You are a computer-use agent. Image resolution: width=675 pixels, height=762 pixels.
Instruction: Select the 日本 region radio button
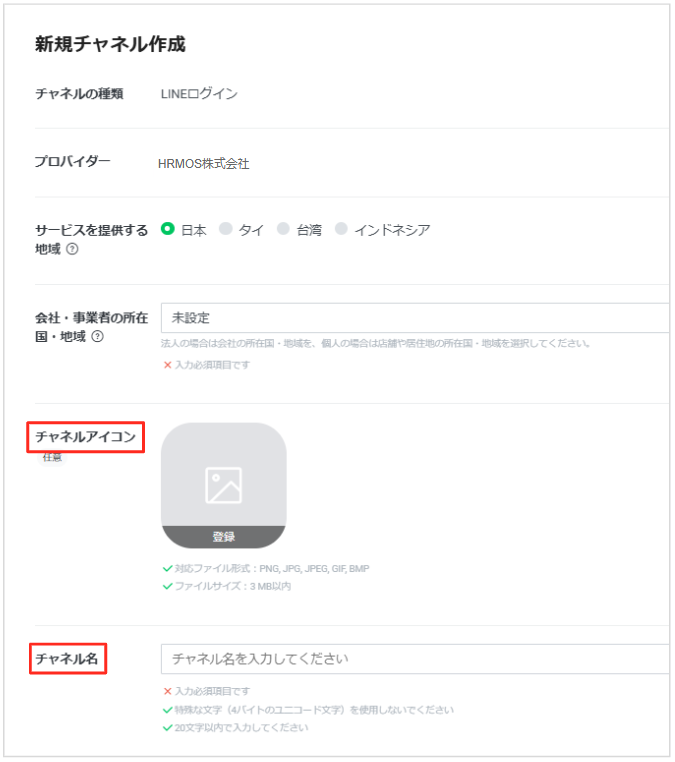tap(168, 229)
